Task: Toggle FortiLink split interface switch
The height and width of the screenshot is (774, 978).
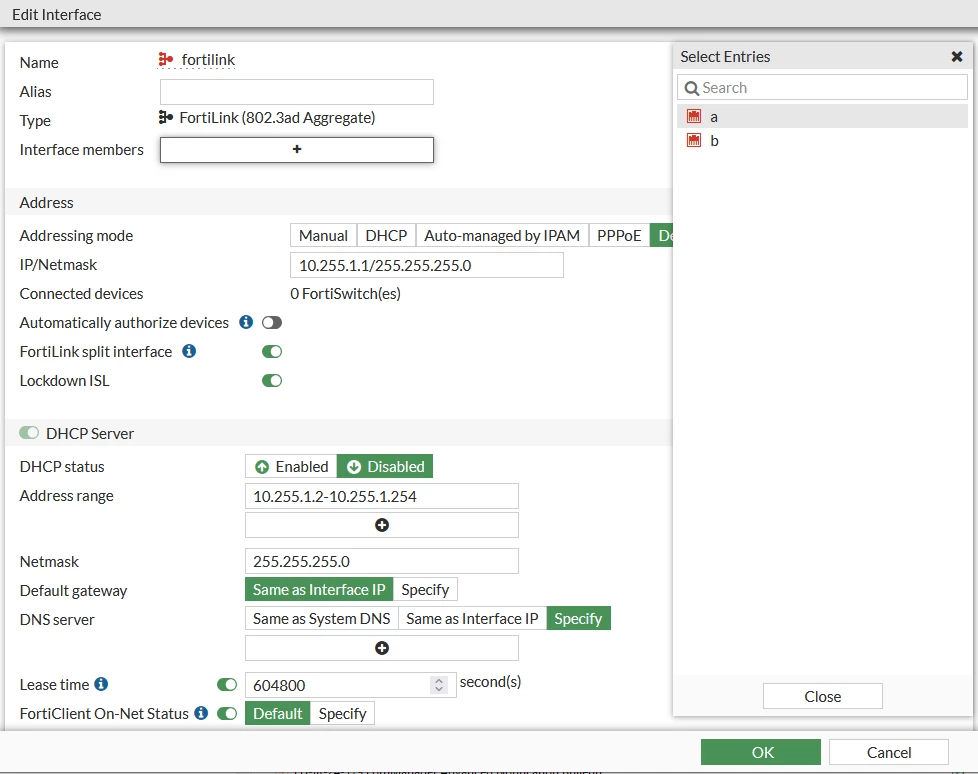Action: (272, 352)
